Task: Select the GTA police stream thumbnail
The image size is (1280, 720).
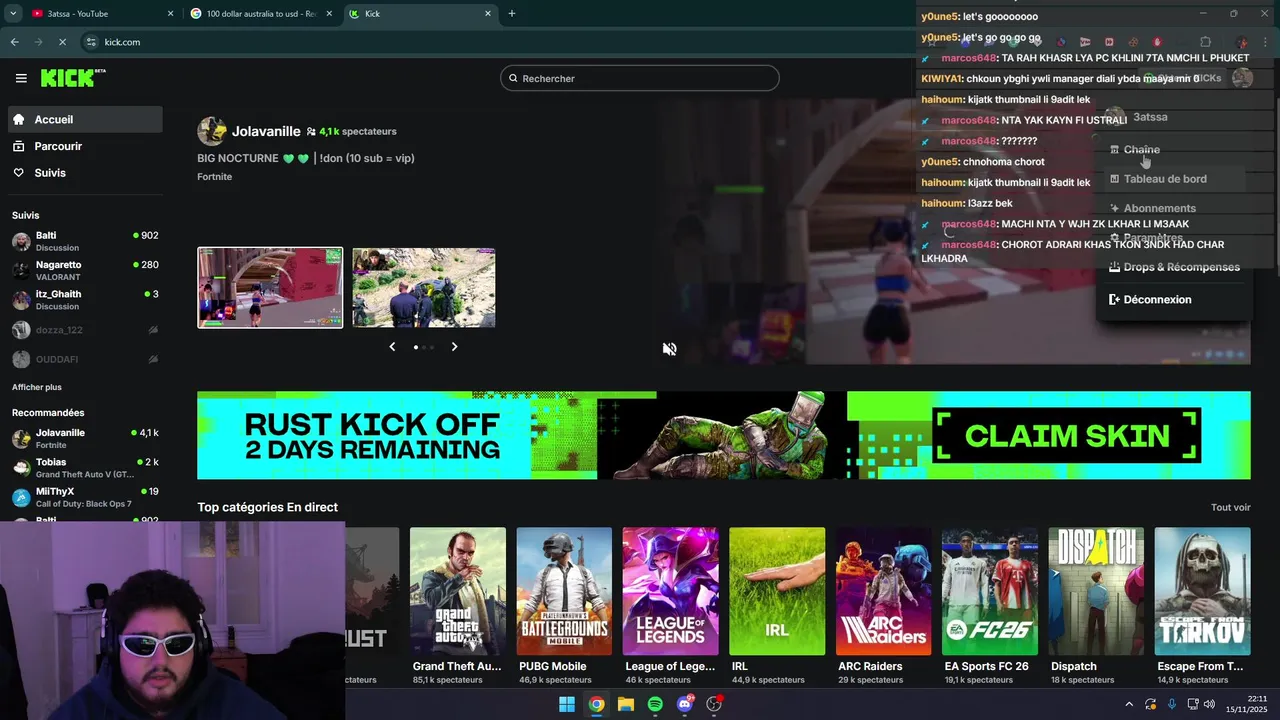Action: point(424,288)
